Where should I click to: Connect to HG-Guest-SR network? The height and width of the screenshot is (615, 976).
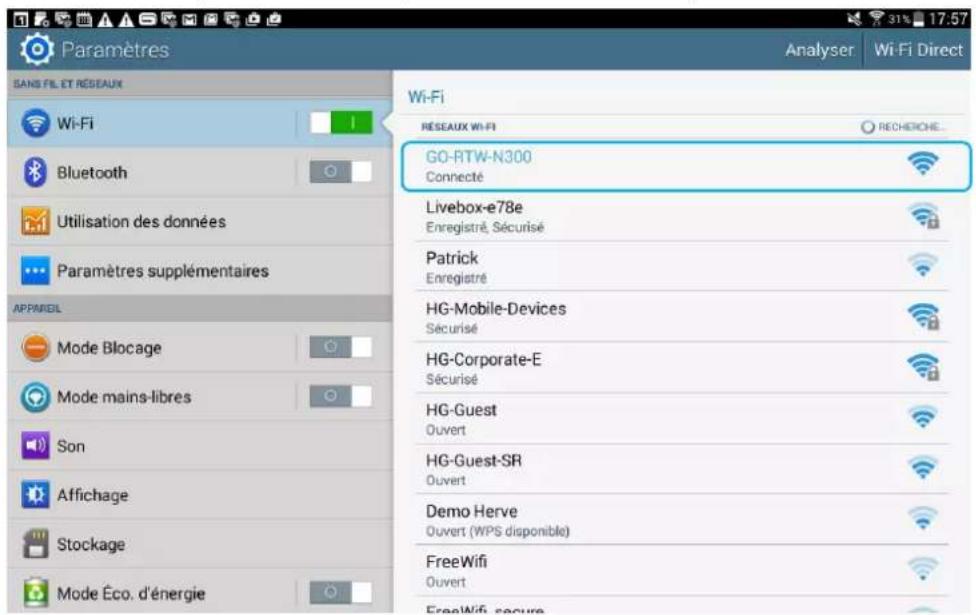click(682, 469)
